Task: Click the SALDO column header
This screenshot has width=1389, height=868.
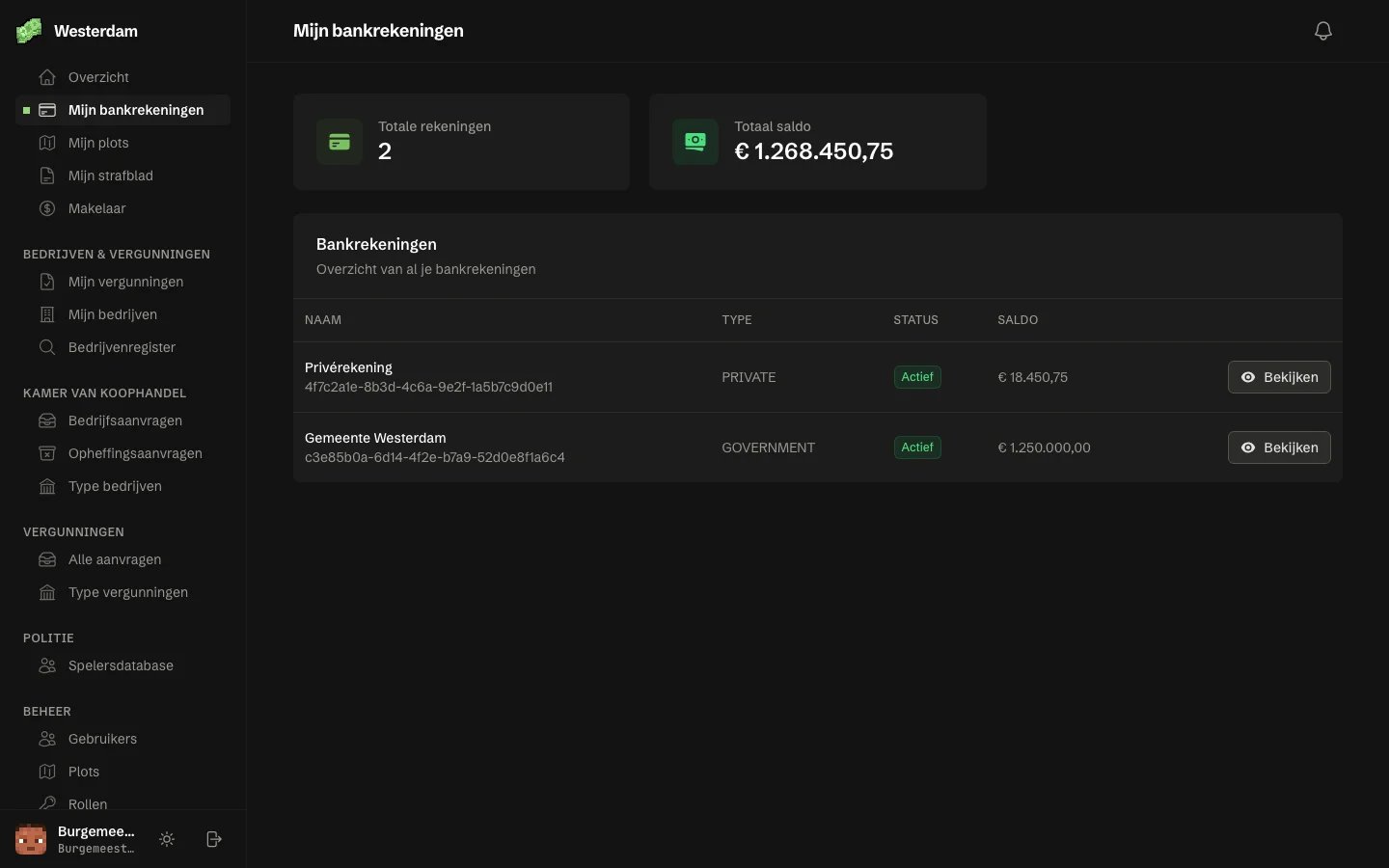Action: (1018, 320)
